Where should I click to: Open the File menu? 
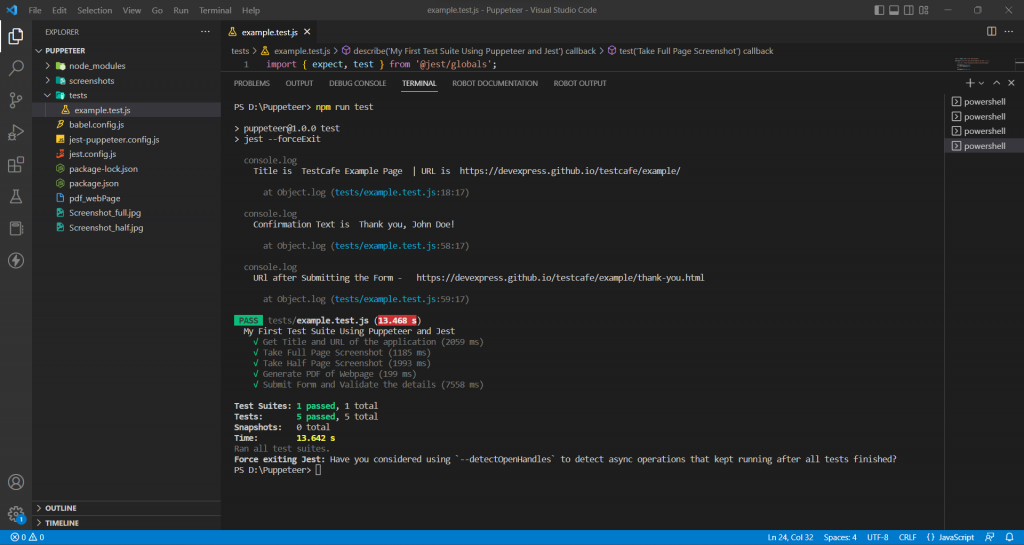pyautogui.click(x=35, y=10)
